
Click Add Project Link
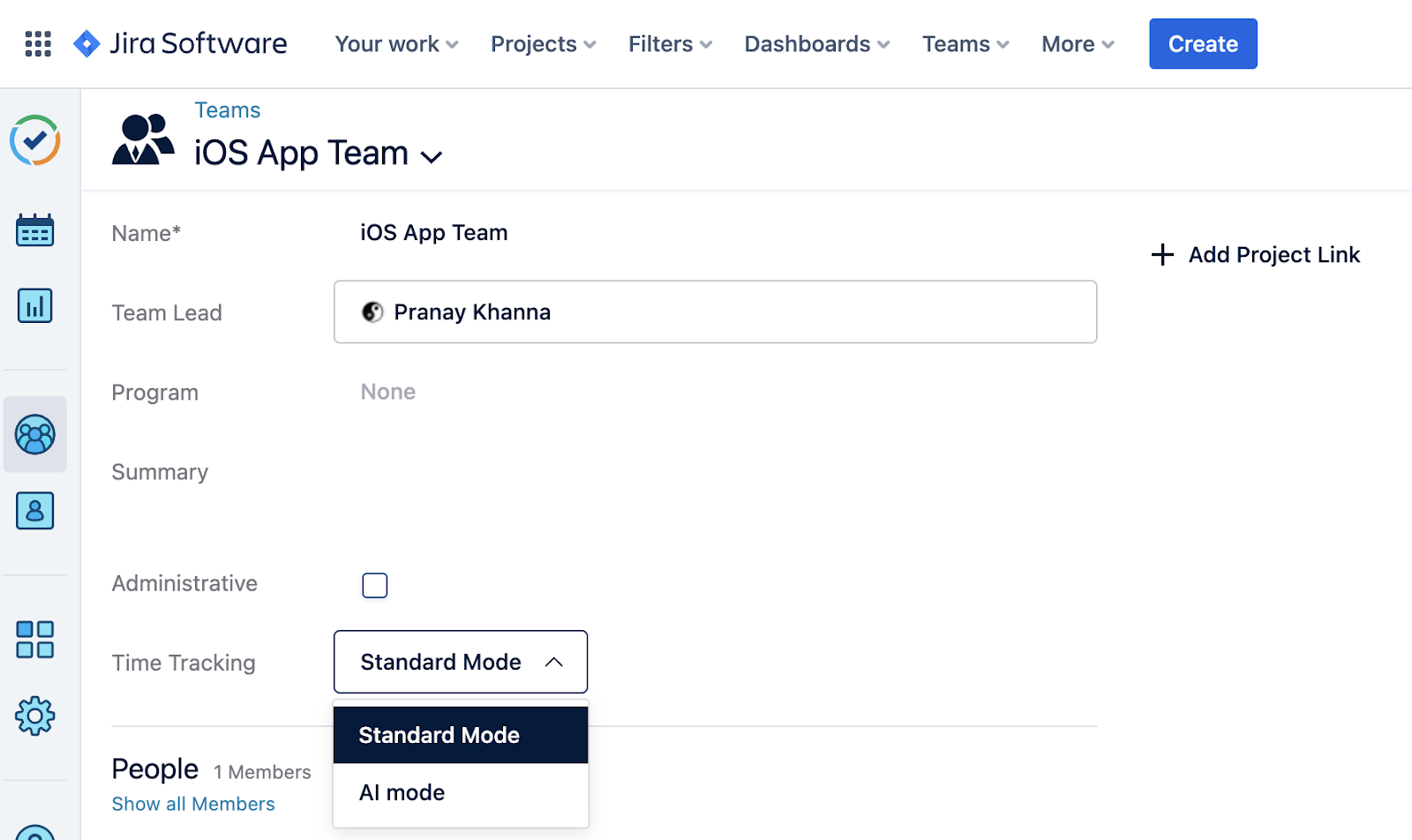coord(1256,255)
